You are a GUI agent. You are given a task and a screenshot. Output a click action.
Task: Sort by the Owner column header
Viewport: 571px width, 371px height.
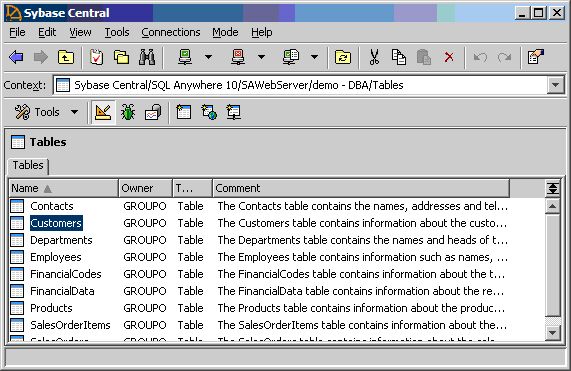pyautogui.click(x=145, y=188)
